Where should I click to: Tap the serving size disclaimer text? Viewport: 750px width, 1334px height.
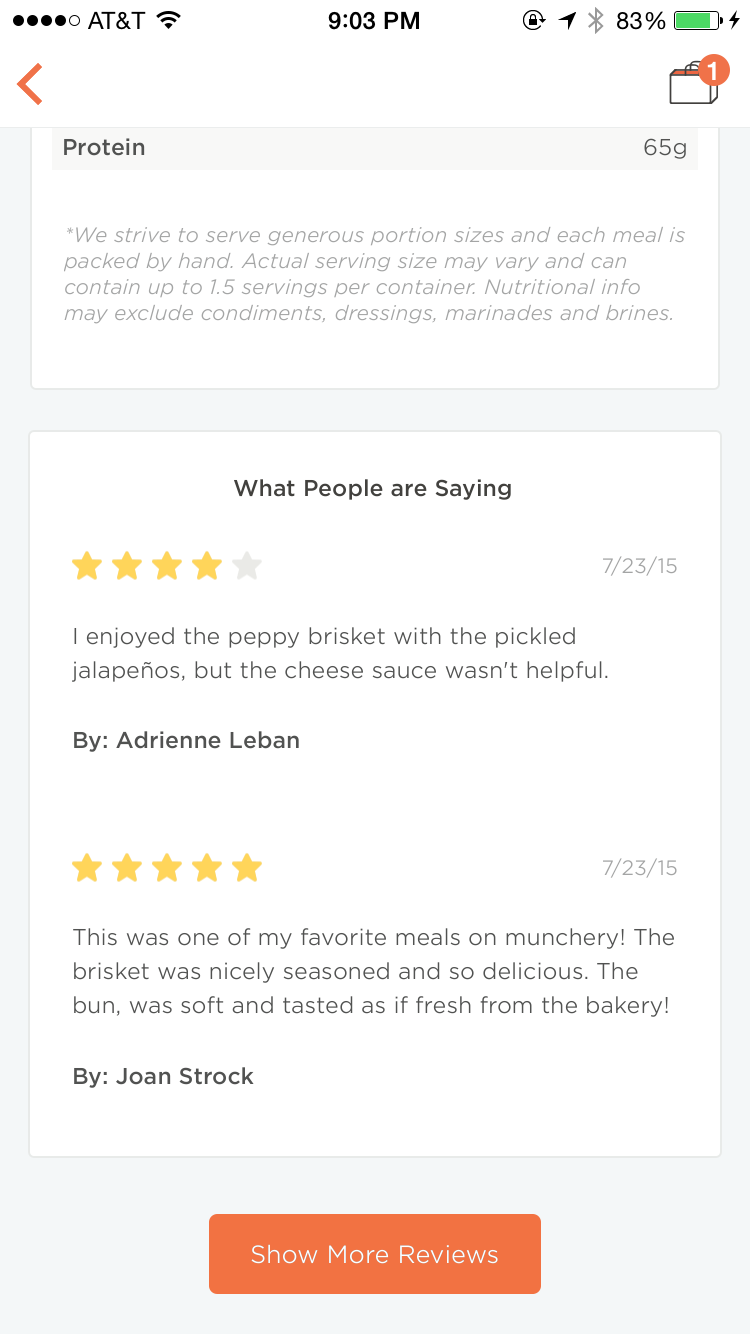[373, 274]
